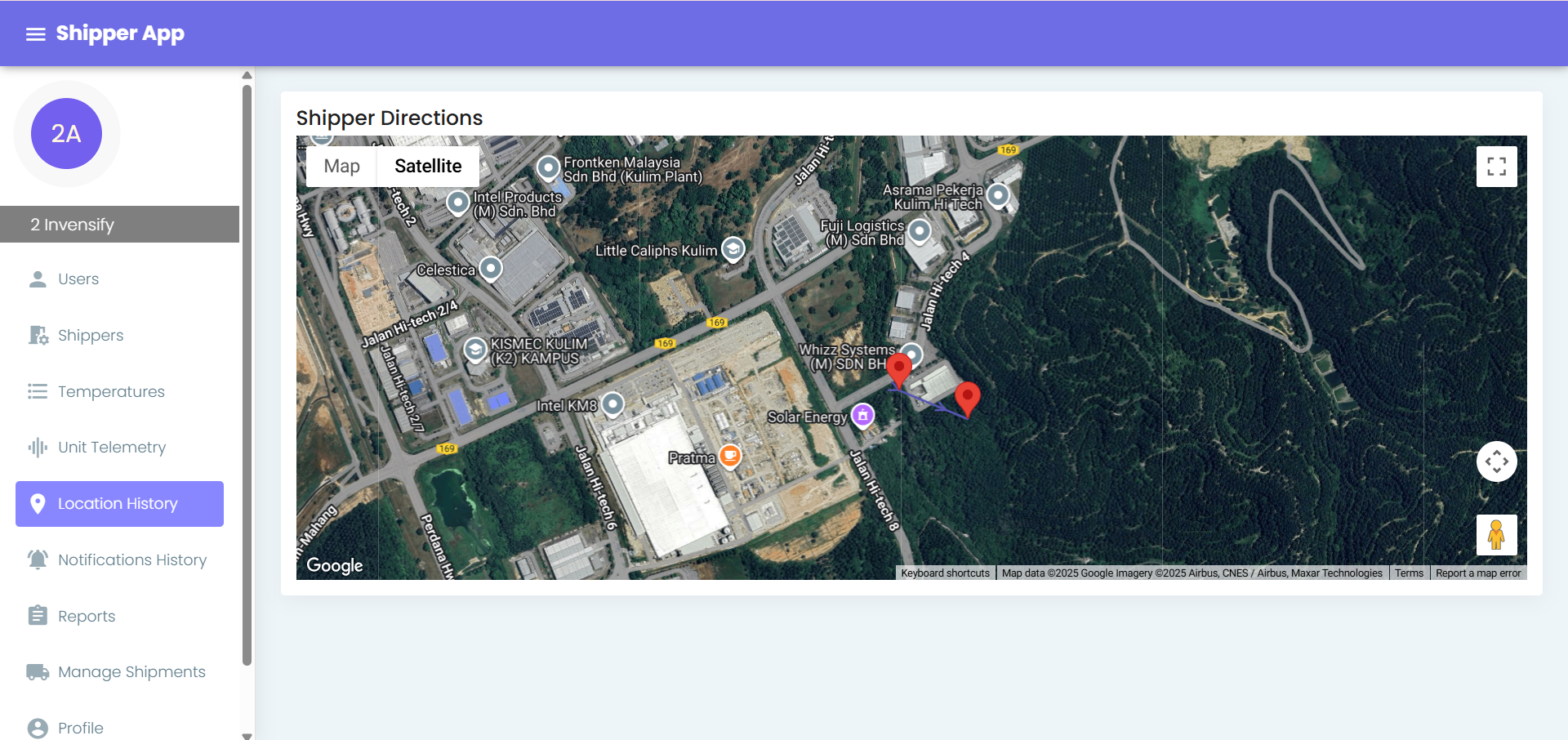Click the Frontken Malaysia place marker

click(548, 168)
